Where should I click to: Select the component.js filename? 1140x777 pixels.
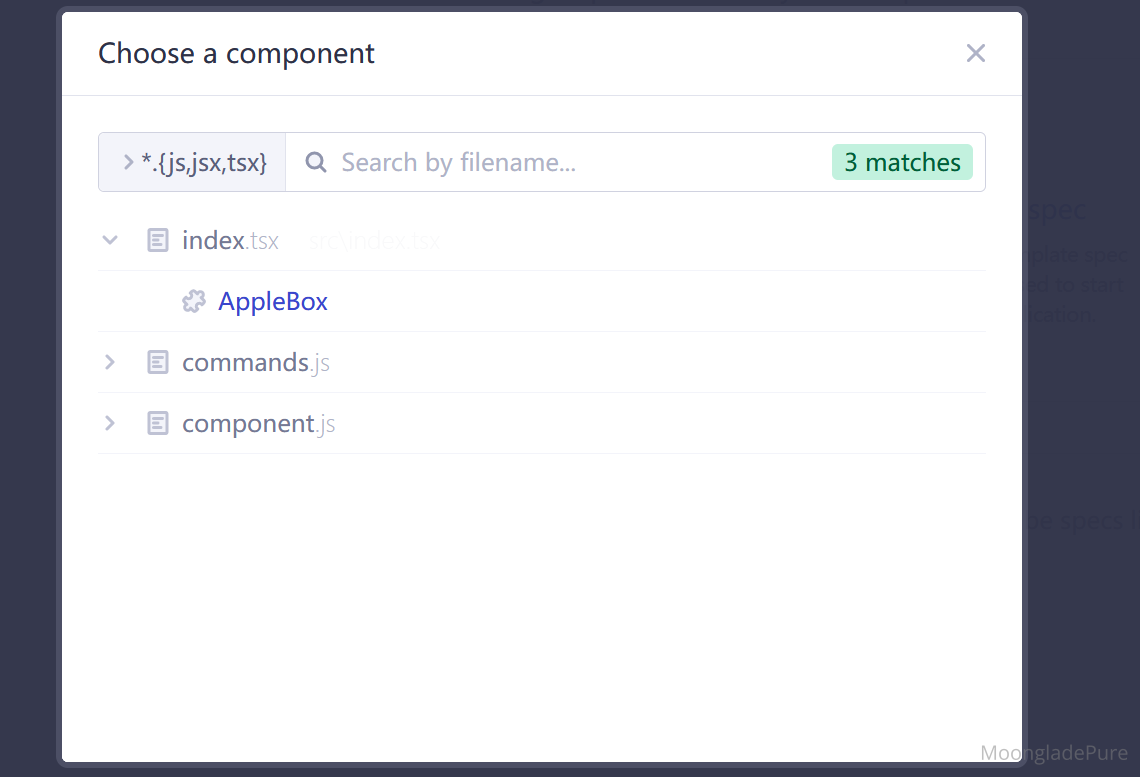coord(258,424)
